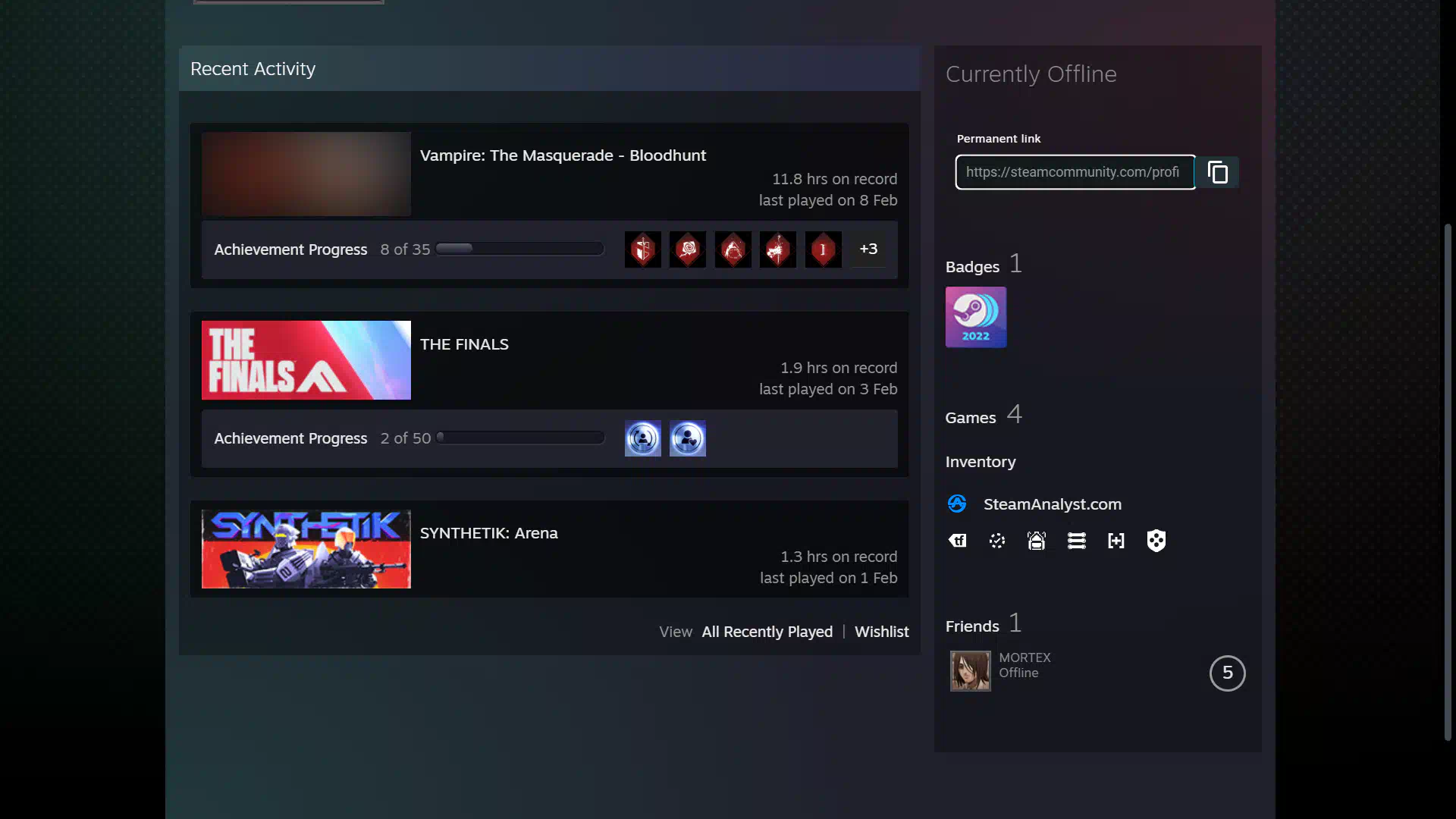Screen dimensions: 1456x819
Task: Click the bracketed plus icon
Action: (1116, 541)
